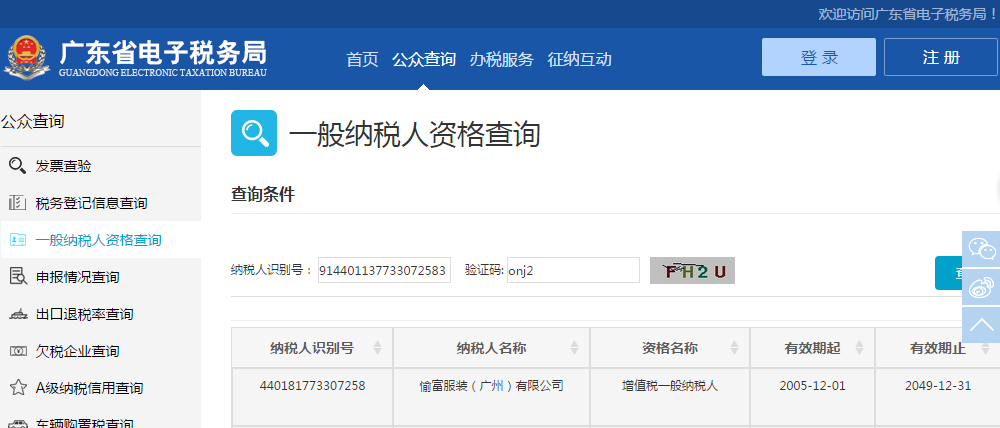1000x428 pixels.
Task: Click the magnifier icon beside 发票查验
Action: click(x=17, y=166)
